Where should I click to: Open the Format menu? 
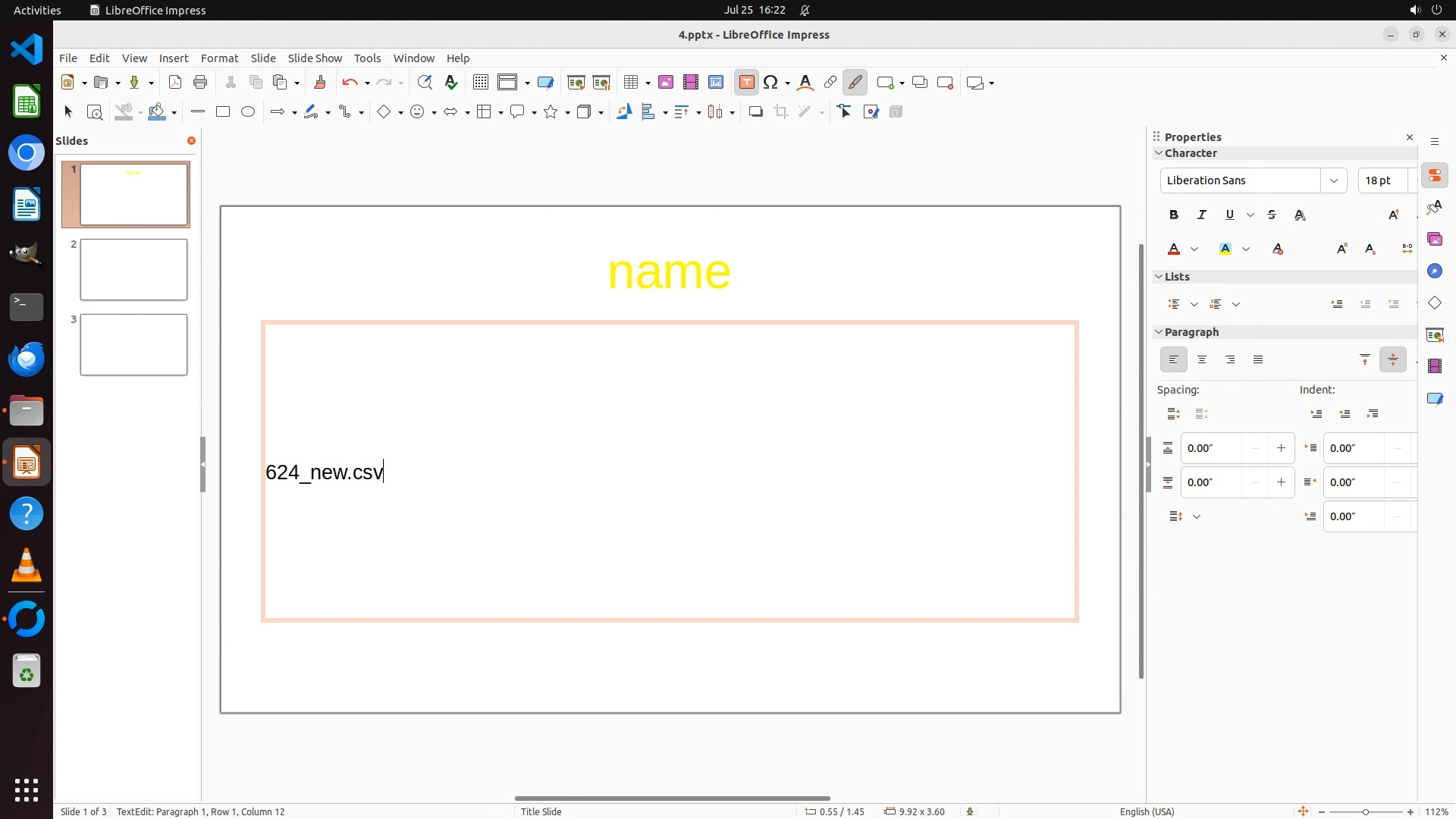coord(219,58)
